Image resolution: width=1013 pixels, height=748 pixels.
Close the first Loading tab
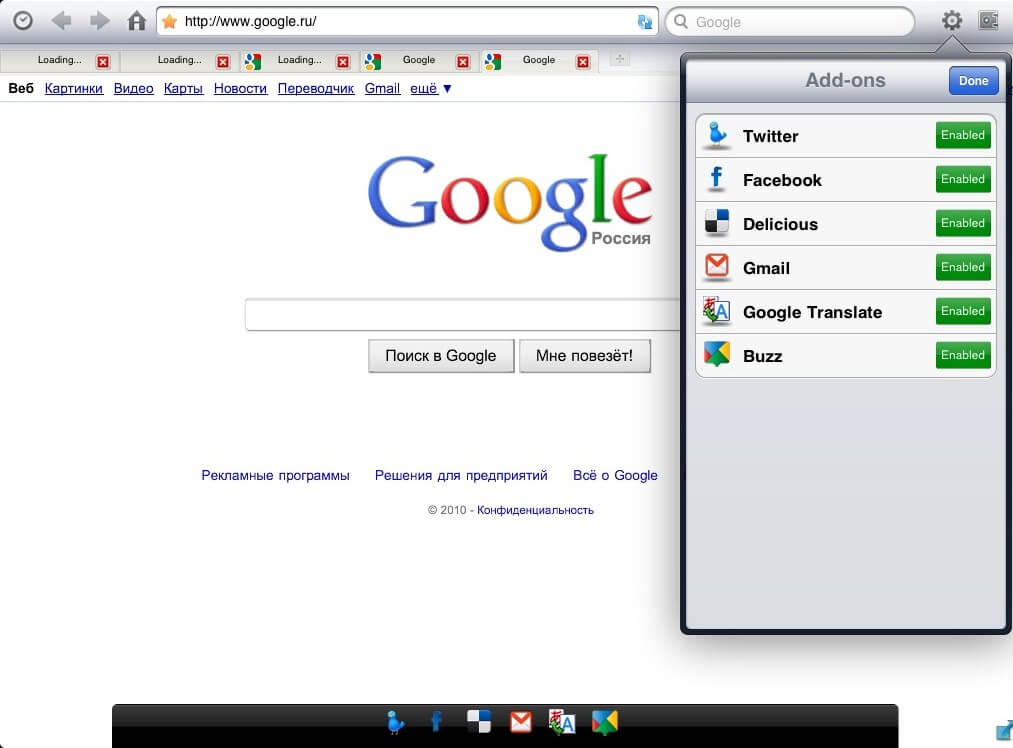(103, 61)
